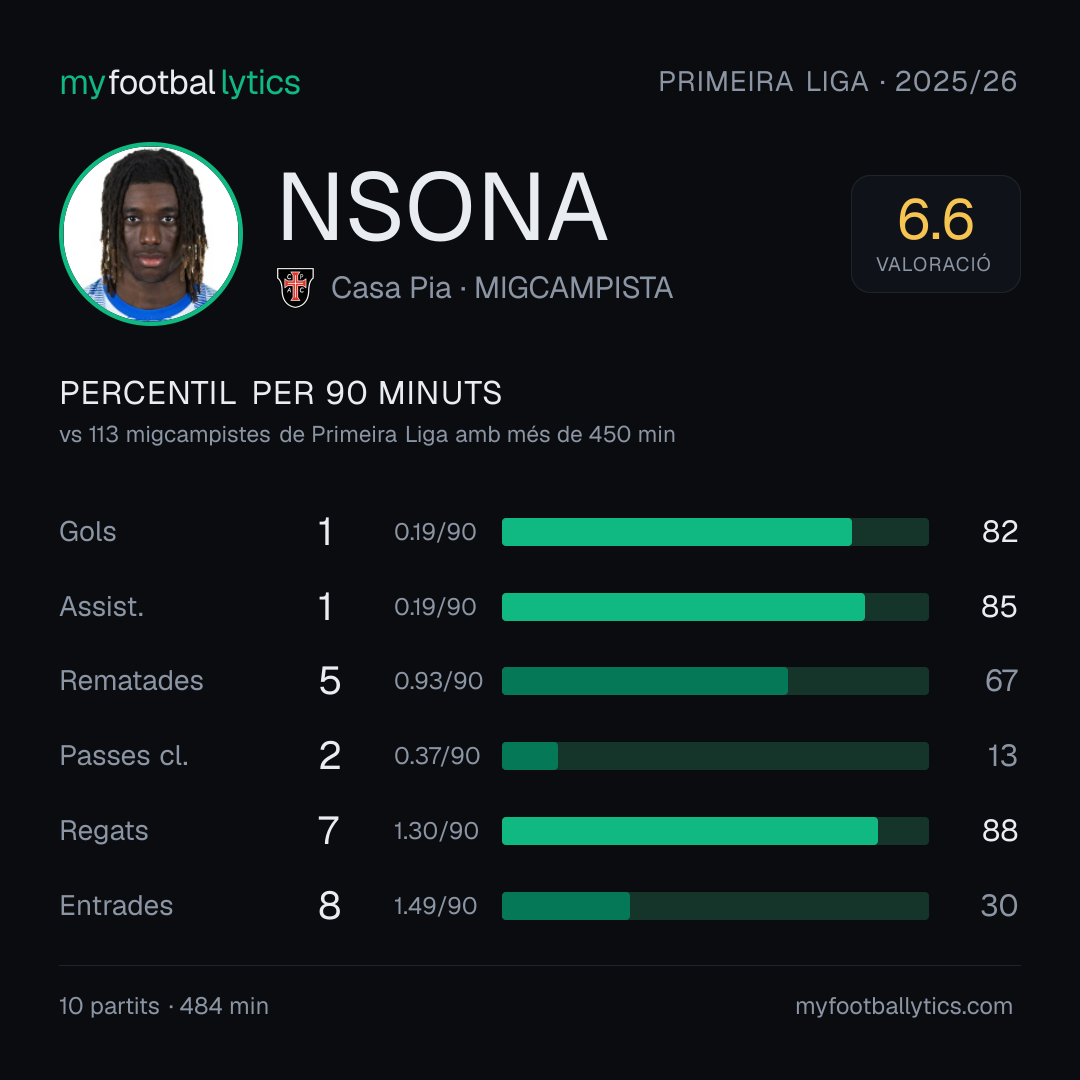This screenshot has height=1080, width=1080.
Task: Click the Gols percentile bar
Action: point(715,532)
